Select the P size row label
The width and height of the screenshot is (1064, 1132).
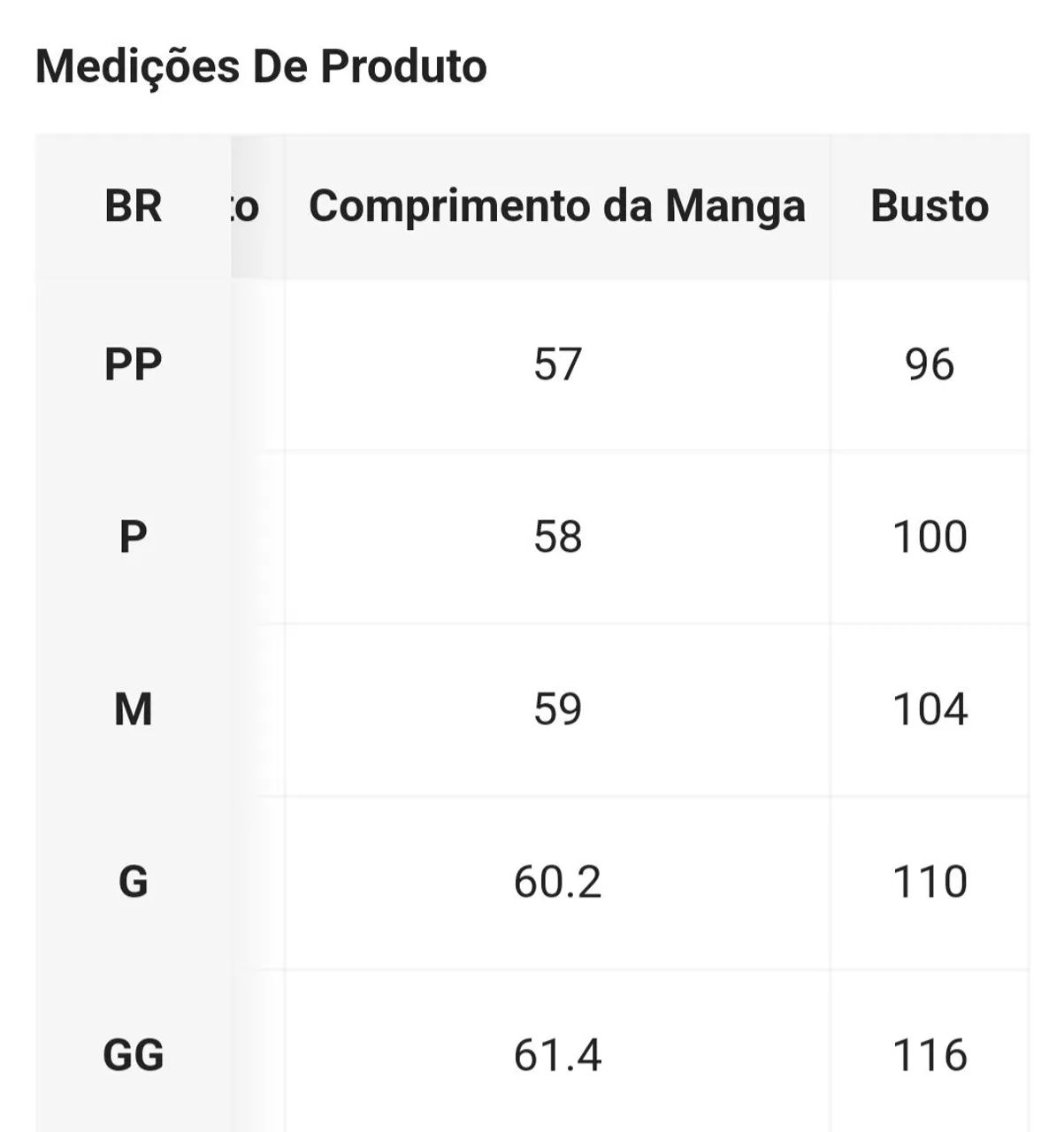point(134,537)
